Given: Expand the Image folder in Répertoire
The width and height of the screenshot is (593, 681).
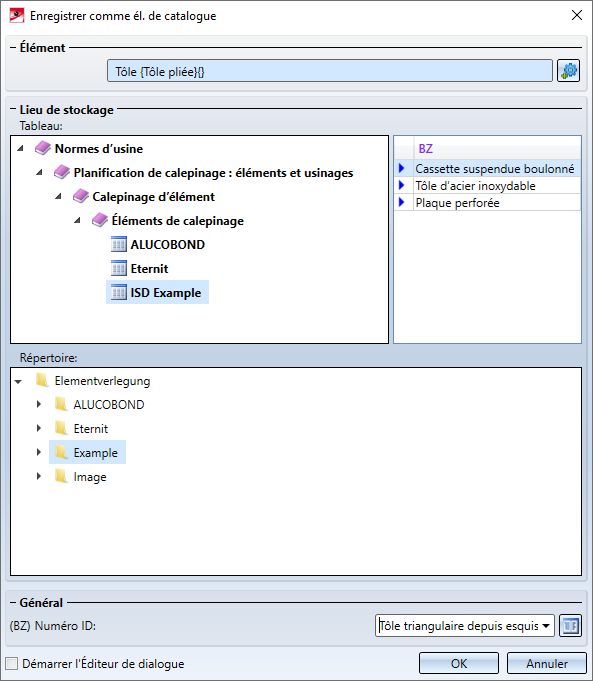Looking at the screenshot, I should pyautogui.click(x=39, y=476).
